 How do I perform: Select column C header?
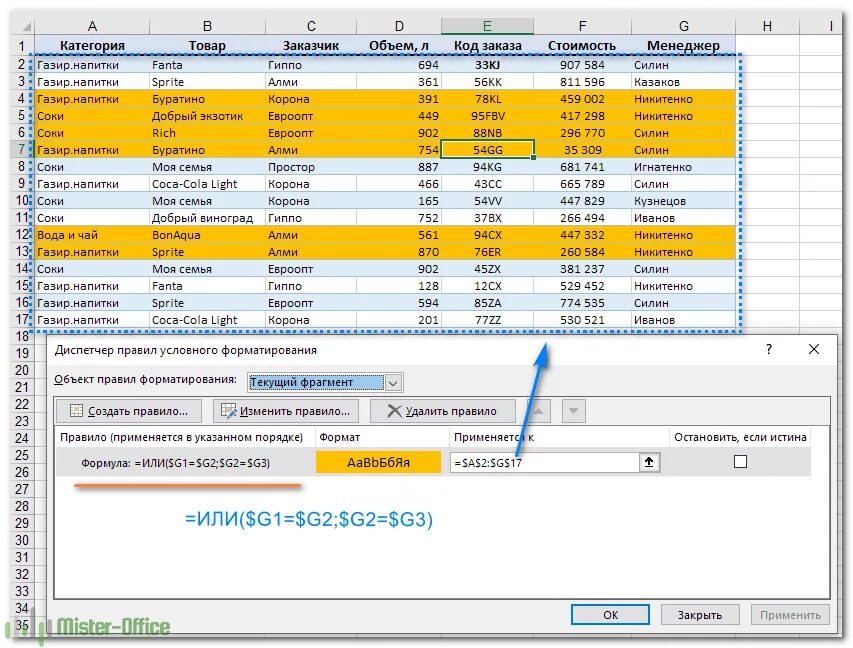click(x=311, y=26)
